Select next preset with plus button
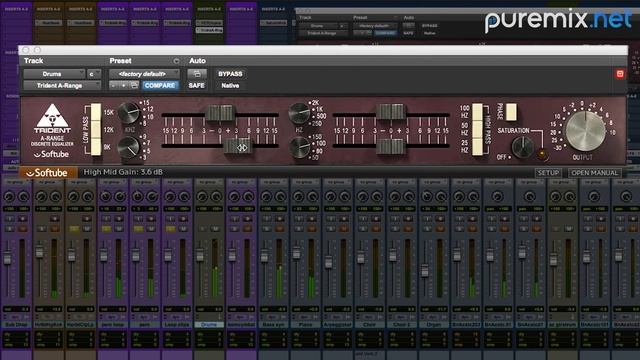This screenshot has width=640, height=360. click(x=124, y=85)
